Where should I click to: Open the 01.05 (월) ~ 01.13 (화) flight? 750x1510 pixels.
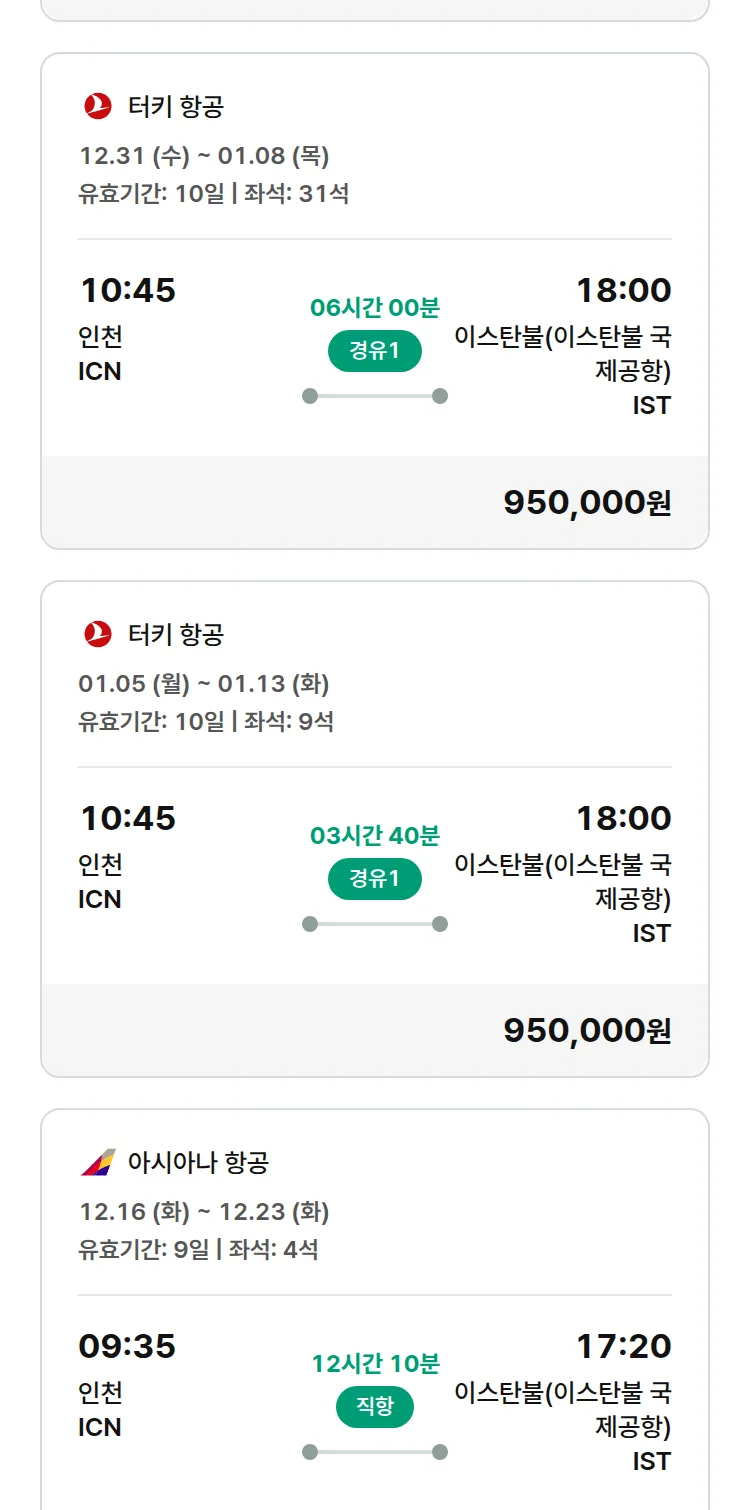click(204, 684)
